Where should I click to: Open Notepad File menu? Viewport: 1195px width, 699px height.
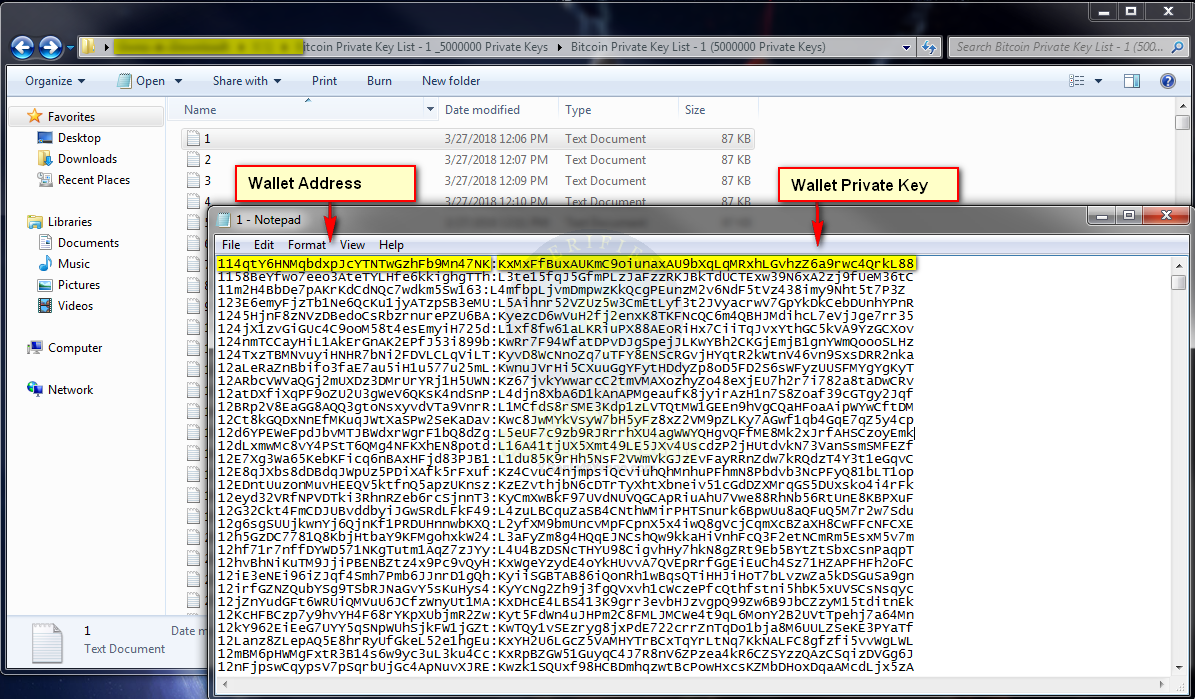pos(231,245)
